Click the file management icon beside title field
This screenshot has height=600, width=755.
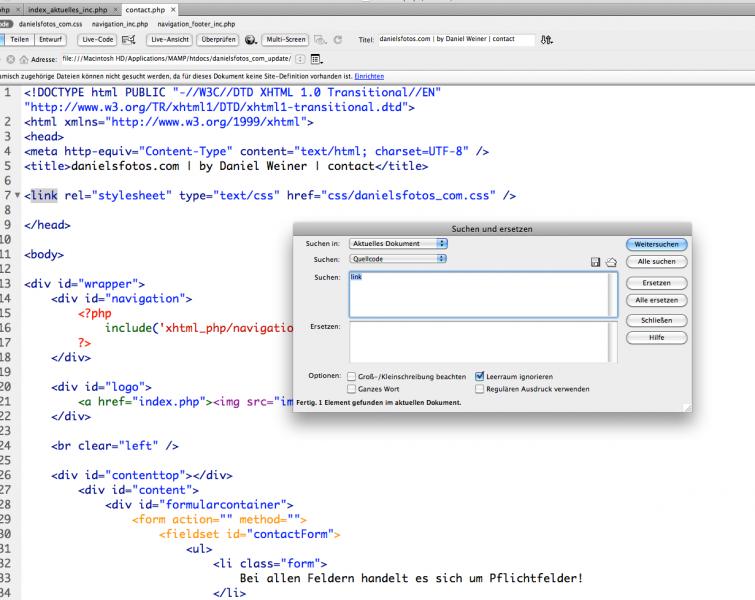coord(545,39)
